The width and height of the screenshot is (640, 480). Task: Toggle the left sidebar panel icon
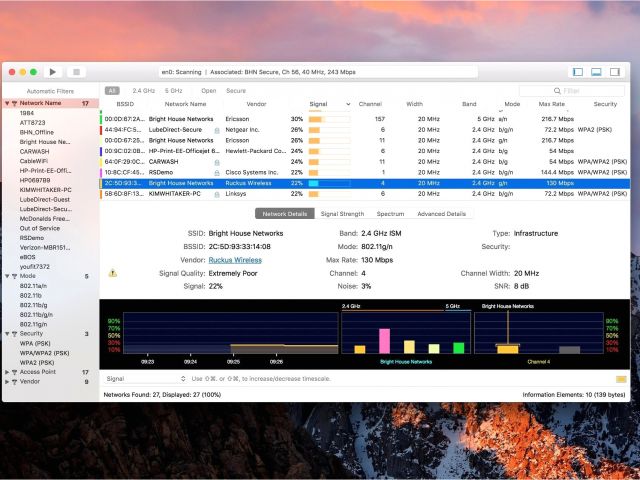577,72
